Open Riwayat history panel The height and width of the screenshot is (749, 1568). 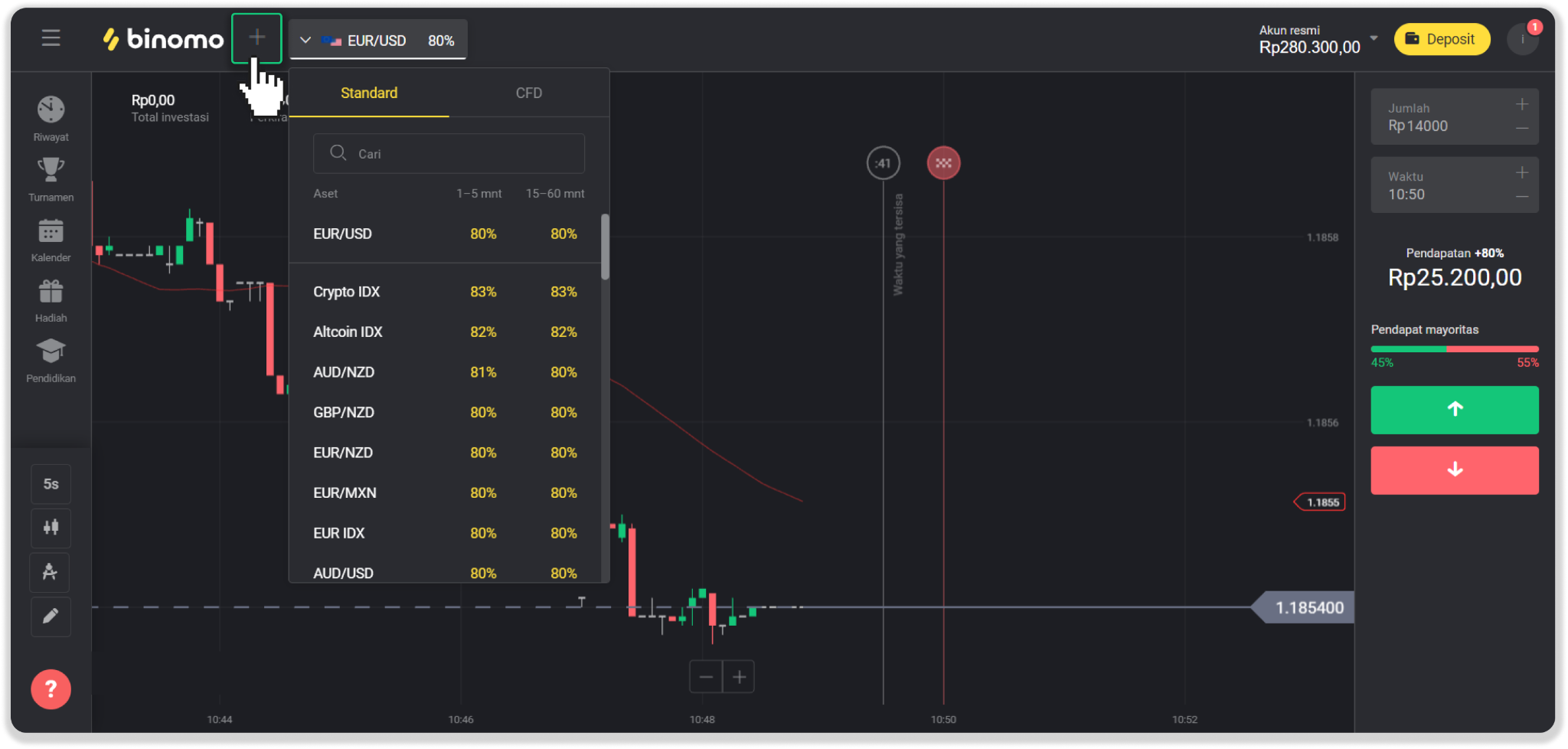(51, 119)
